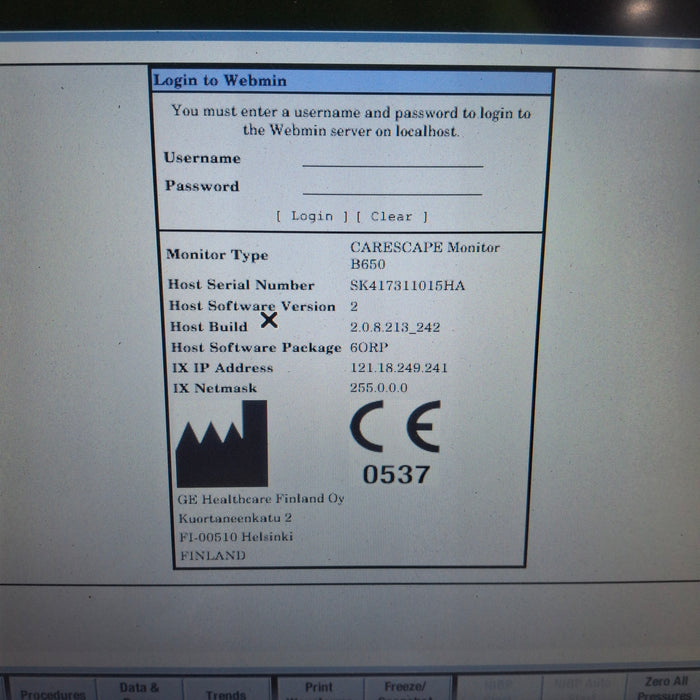The image size is (700, 700).
Task: Select the Zero All Pressures key
Action: 665,688
